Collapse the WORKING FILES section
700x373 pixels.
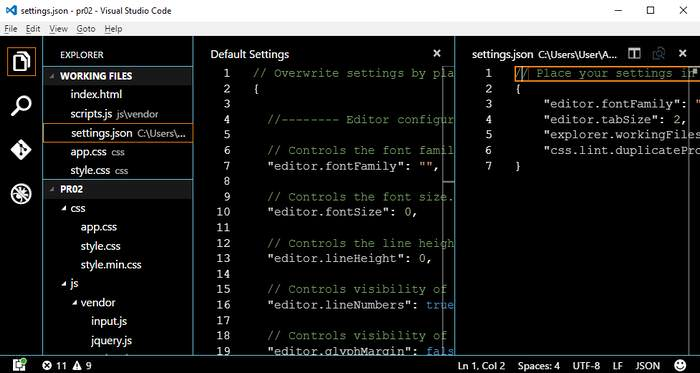[118, 76]
